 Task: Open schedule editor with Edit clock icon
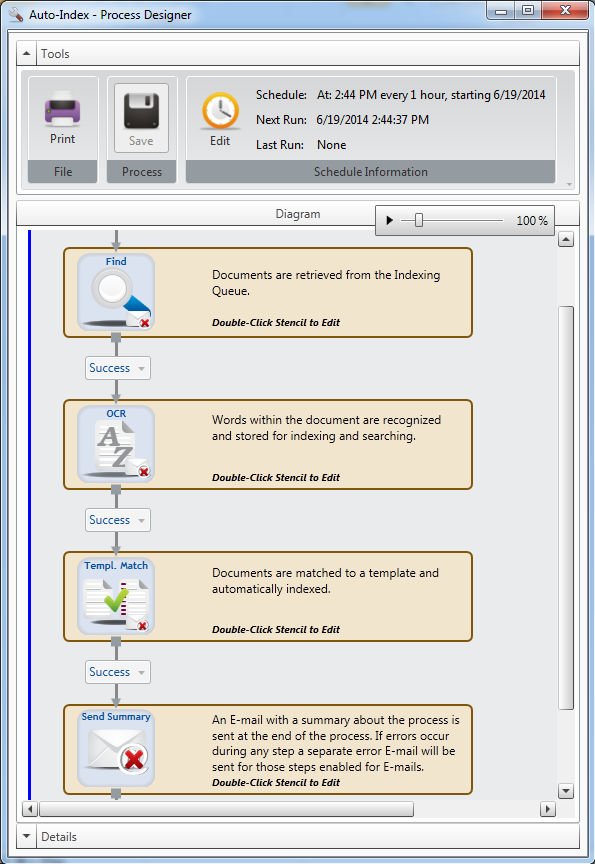tap(220, 111)
